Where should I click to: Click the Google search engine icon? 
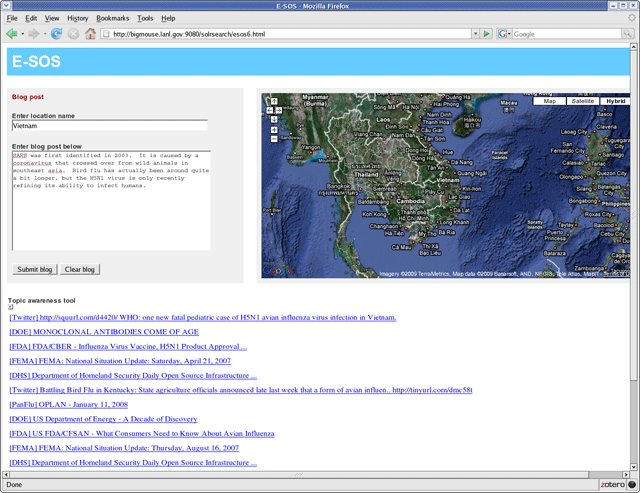pyautogui.click(x=502, y=34)
